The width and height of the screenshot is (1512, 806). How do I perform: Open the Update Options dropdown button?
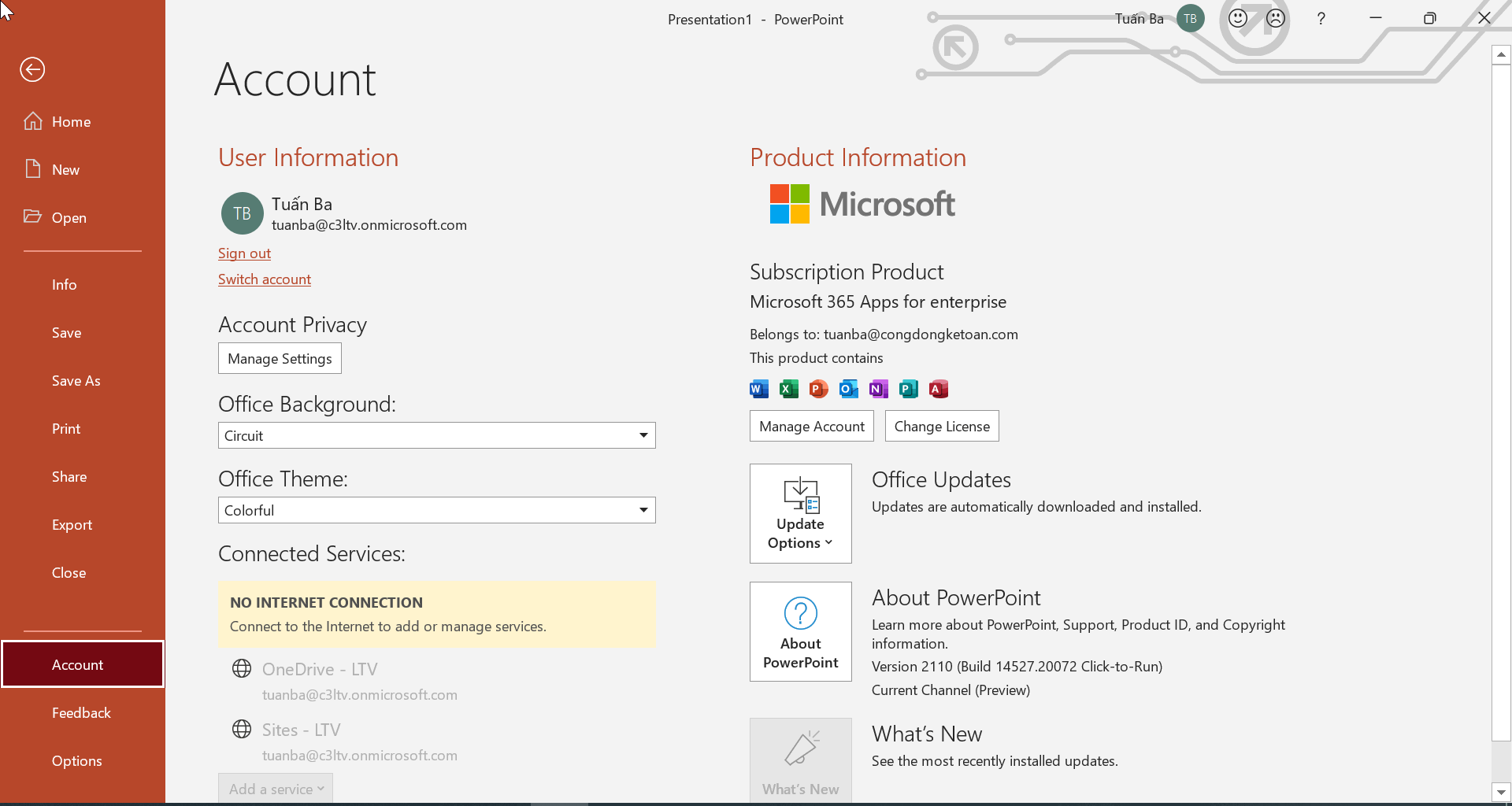click(x=801, y=513)
